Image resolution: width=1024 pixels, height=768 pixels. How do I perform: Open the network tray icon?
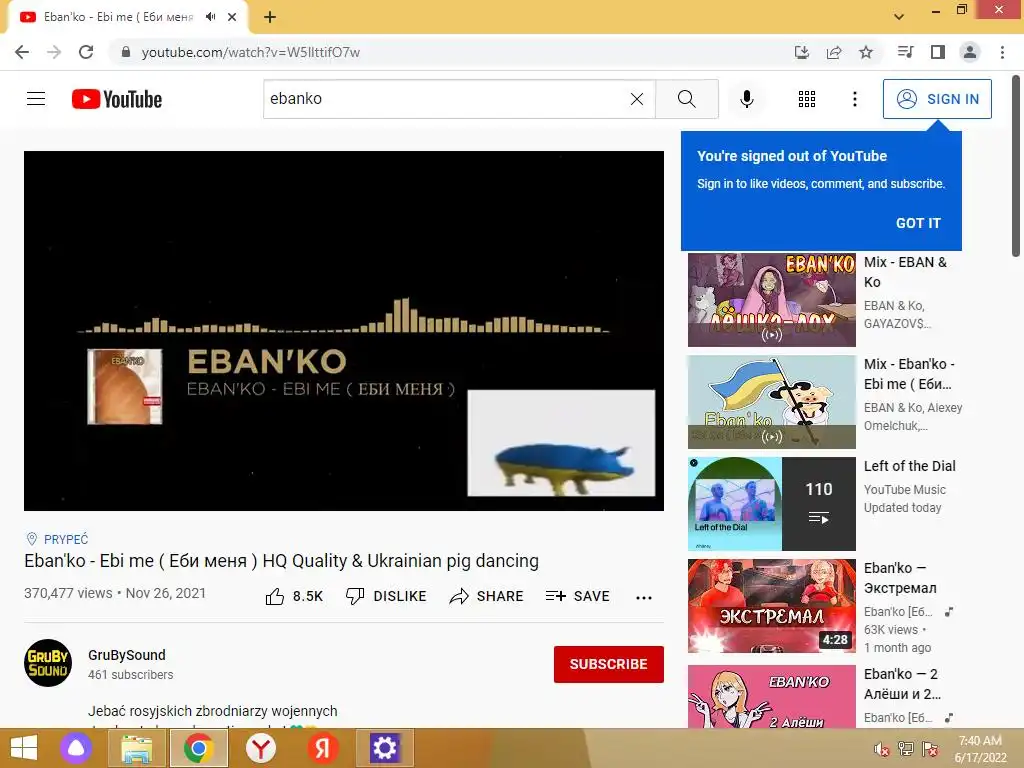click(x=906, y=749)
